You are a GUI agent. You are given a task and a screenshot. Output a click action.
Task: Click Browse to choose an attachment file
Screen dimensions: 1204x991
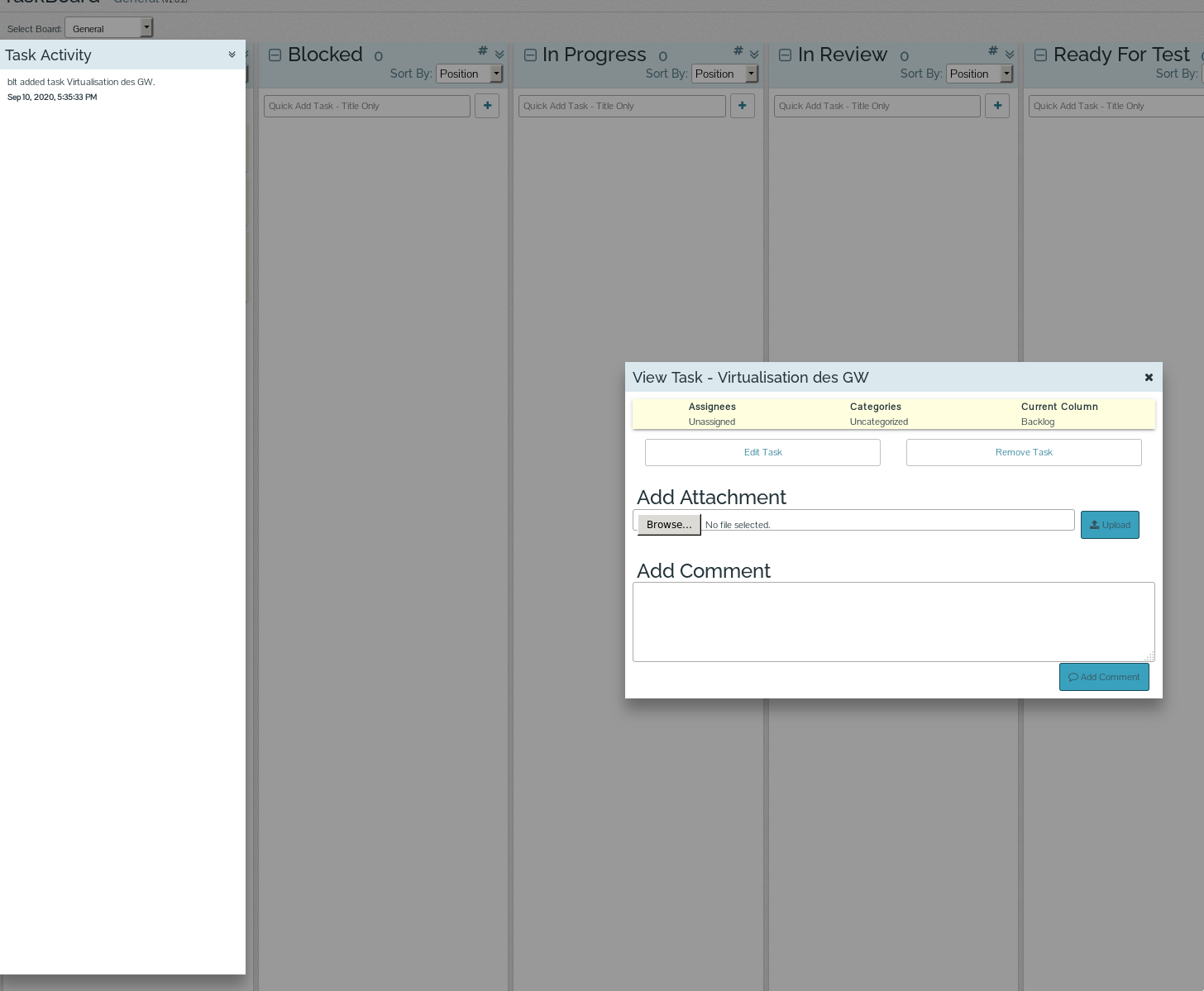[668, 524]
